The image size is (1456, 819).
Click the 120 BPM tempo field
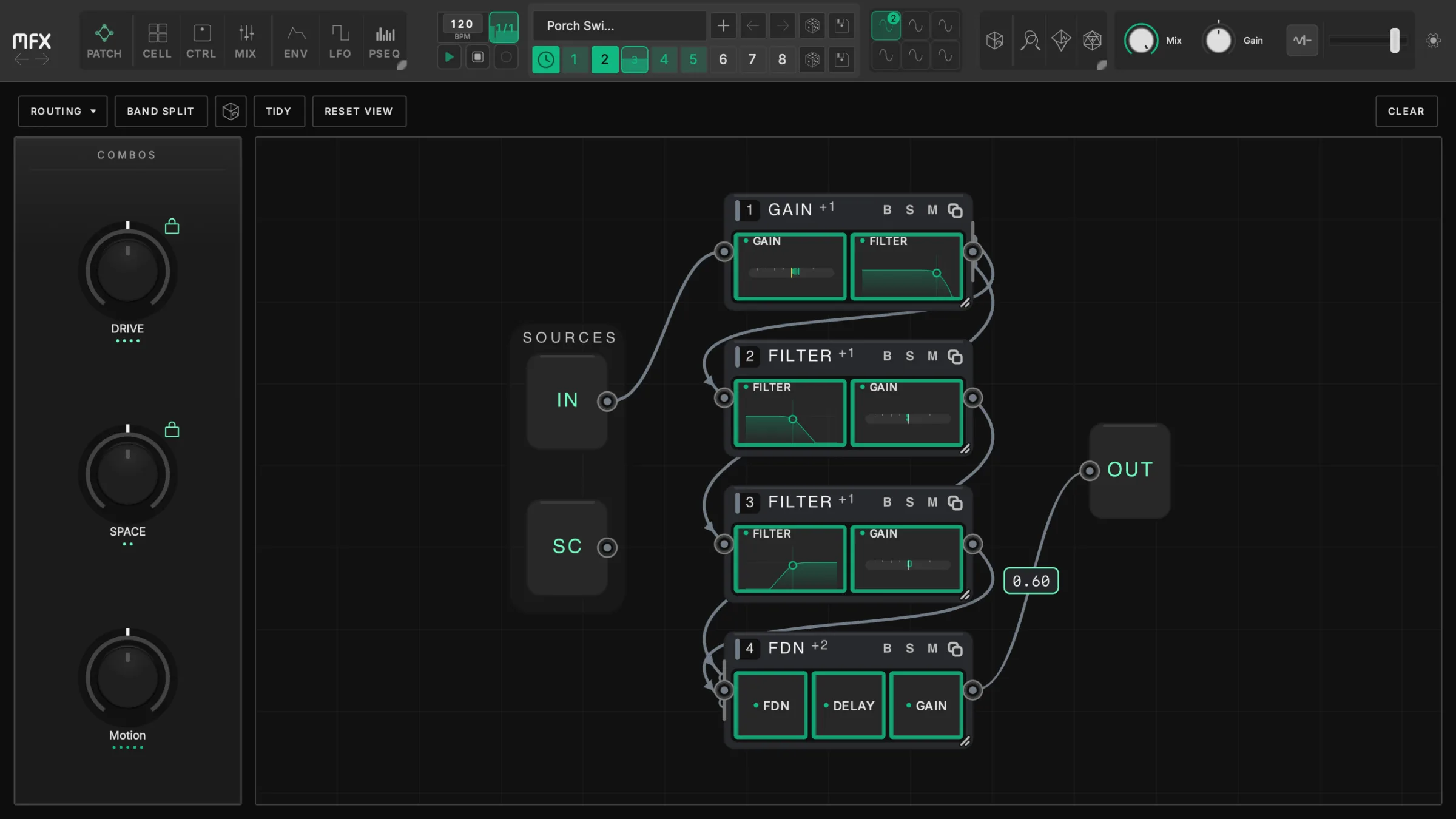pyautogui.click(x=461, y=27)
